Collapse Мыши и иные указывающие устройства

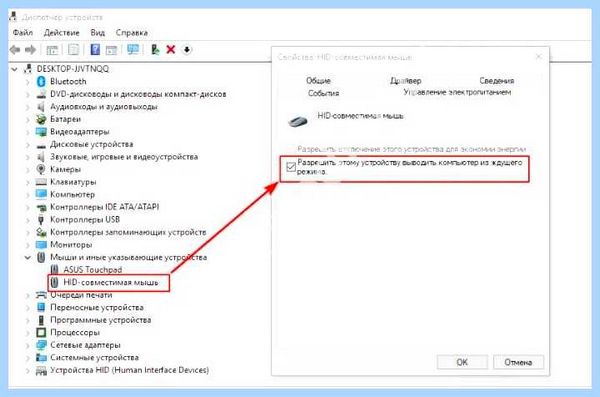point(28,257)
